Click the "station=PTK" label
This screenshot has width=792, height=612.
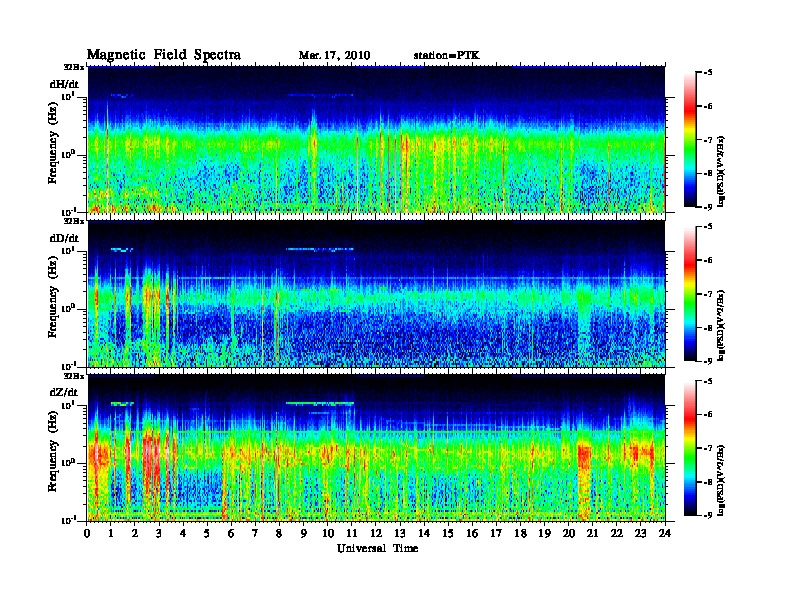447,56
